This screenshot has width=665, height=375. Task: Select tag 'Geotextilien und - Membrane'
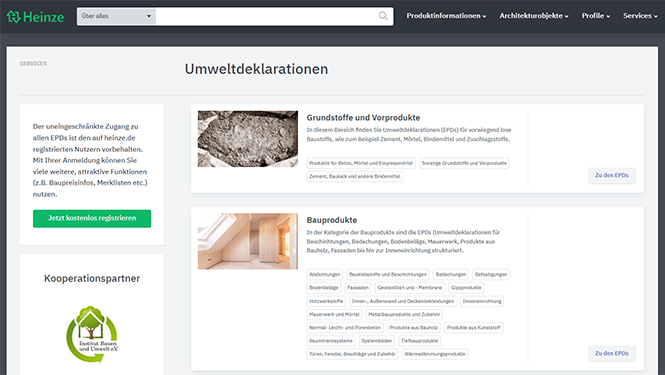pyautogui.click(x=410, y=288)
